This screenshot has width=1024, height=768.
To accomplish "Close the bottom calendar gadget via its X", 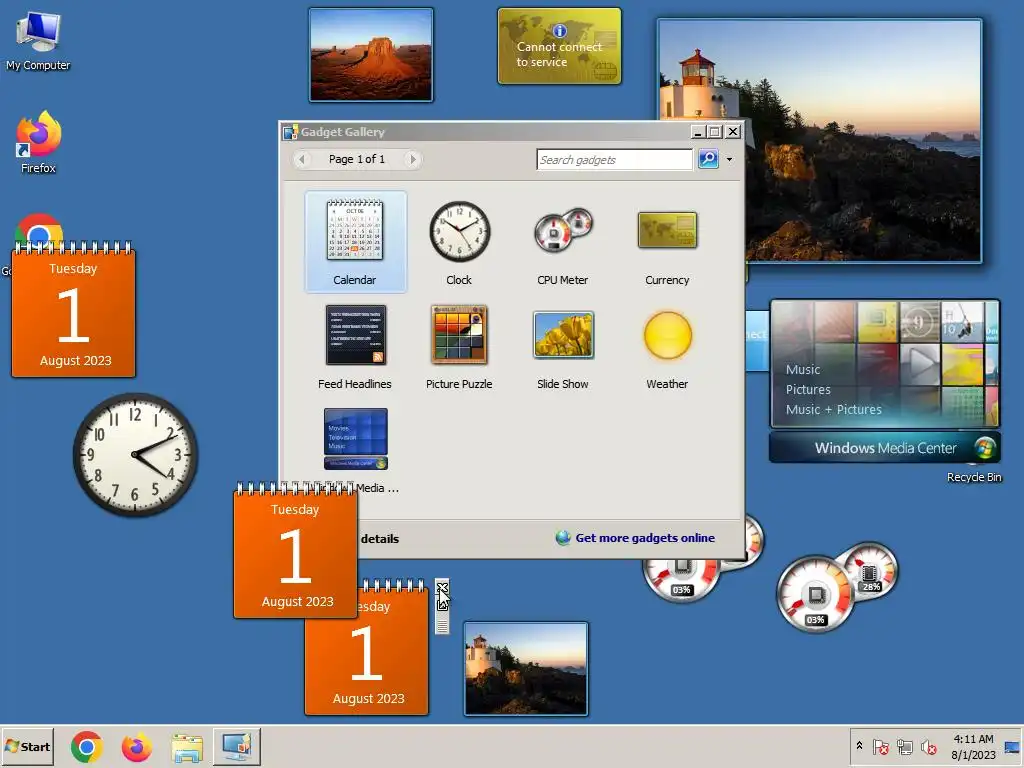I will click(x=442, y=586).
